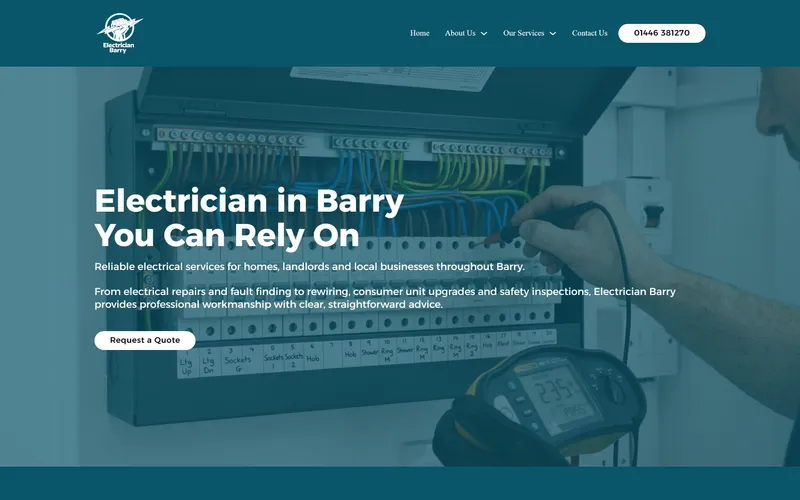Expand the About Us dropdown chevron
The width and height of the screenshot is (800, 500).
click(x=484, y=34)
